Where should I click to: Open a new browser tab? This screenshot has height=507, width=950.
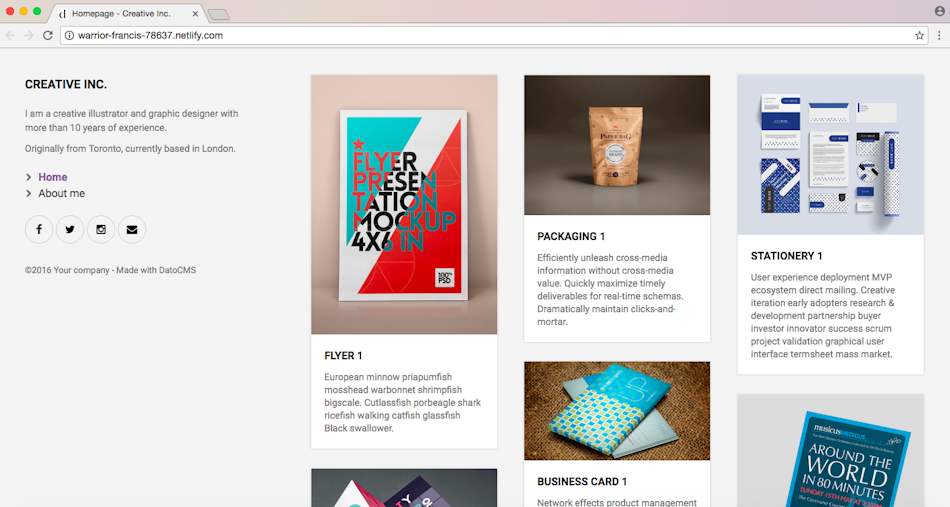point(218,14)
